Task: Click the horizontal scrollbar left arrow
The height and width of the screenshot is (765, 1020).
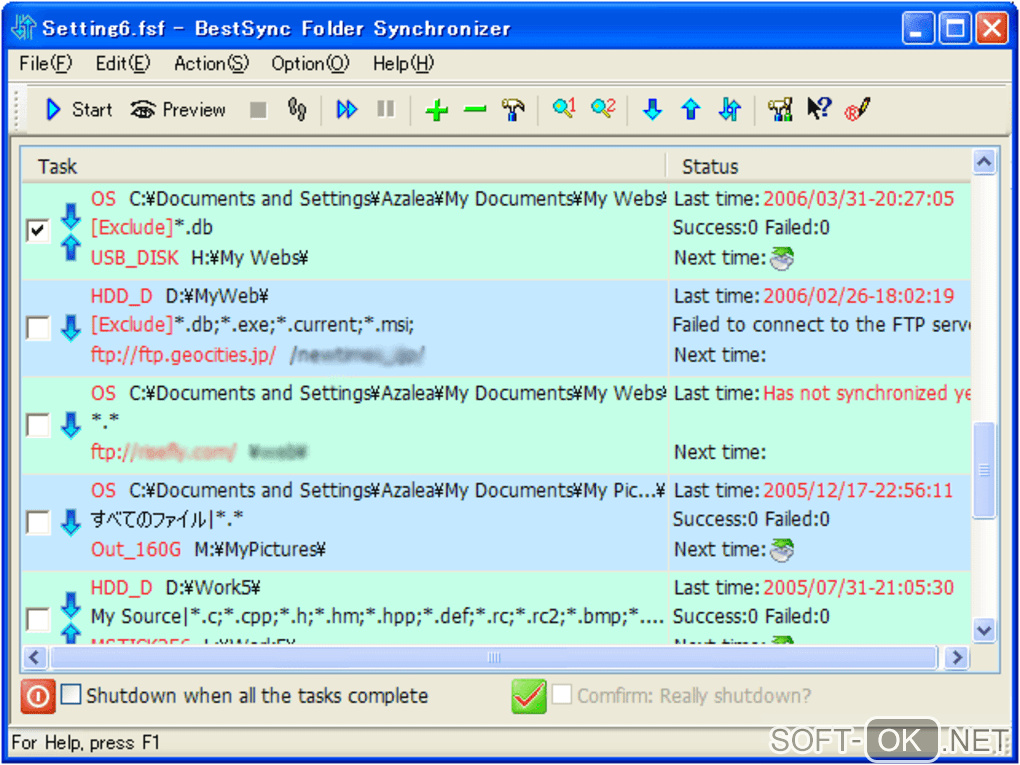Action: coord(34,657)
